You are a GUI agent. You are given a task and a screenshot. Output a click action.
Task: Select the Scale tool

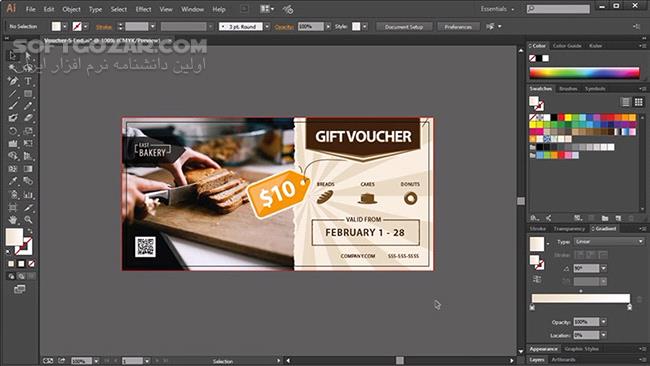(x=28, y=131)
